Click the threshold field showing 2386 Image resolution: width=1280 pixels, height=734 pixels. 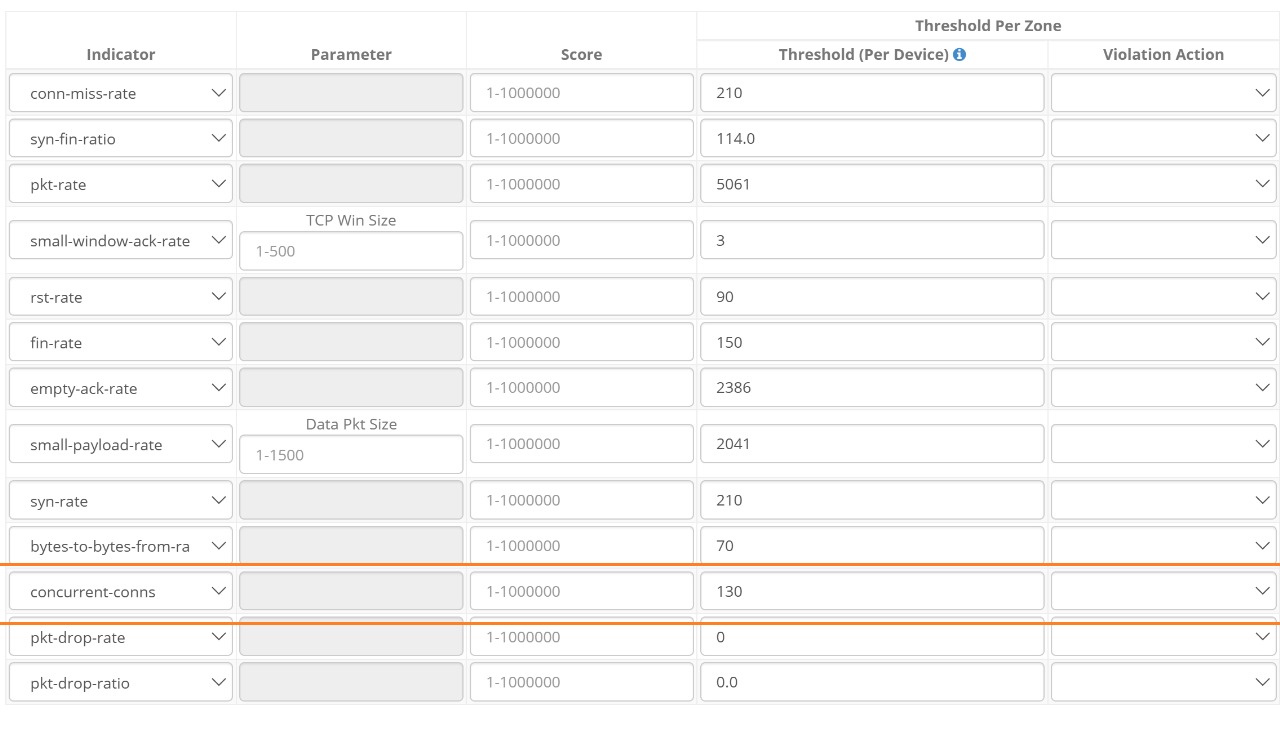pos(871,388)
